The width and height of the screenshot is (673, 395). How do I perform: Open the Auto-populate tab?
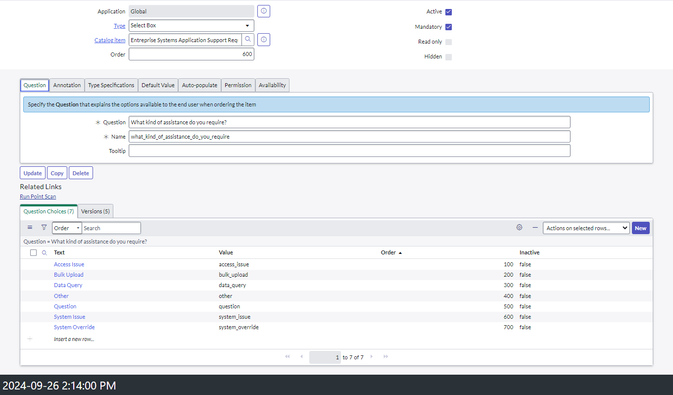200,85
